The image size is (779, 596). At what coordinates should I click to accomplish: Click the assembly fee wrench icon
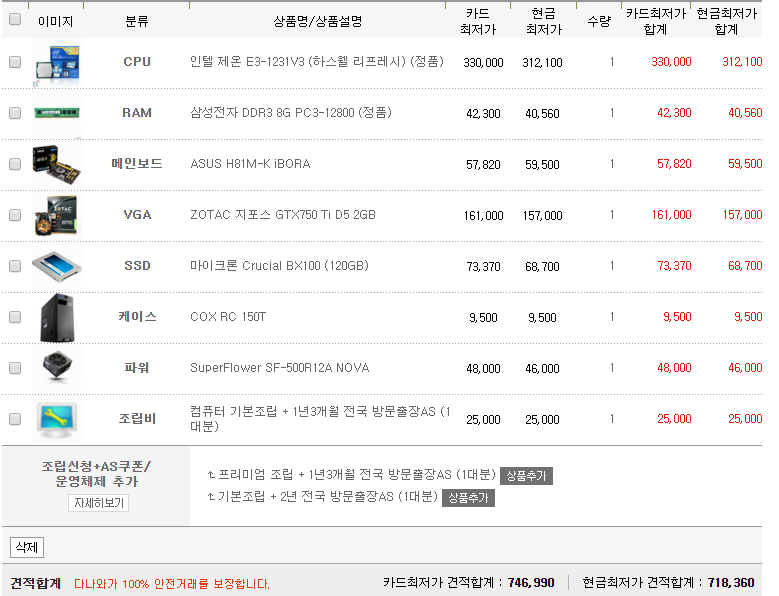(x=57, y=419)
